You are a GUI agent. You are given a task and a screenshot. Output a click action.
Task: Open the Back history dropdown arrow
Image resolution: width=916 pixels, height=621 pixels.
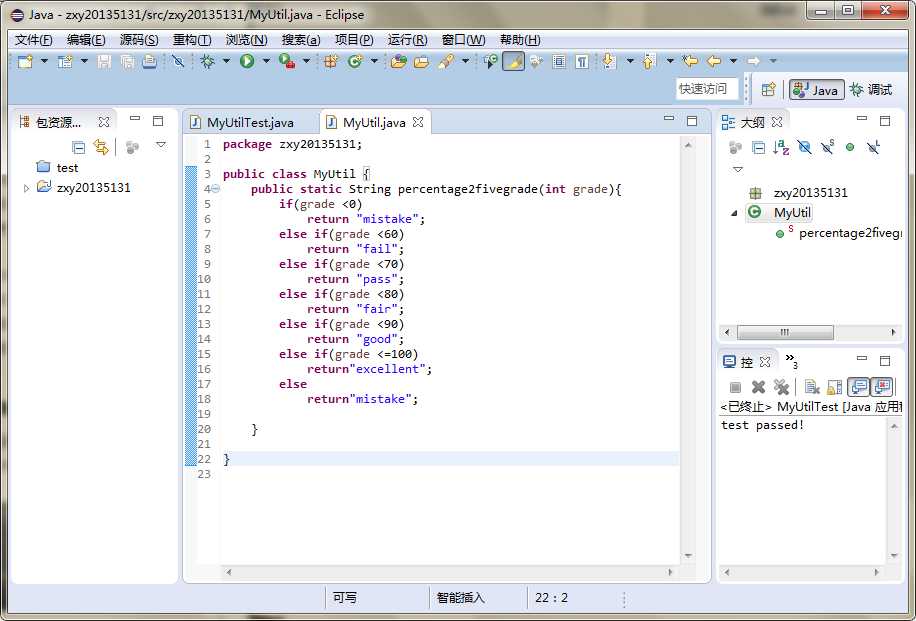[x=733, y=61]
